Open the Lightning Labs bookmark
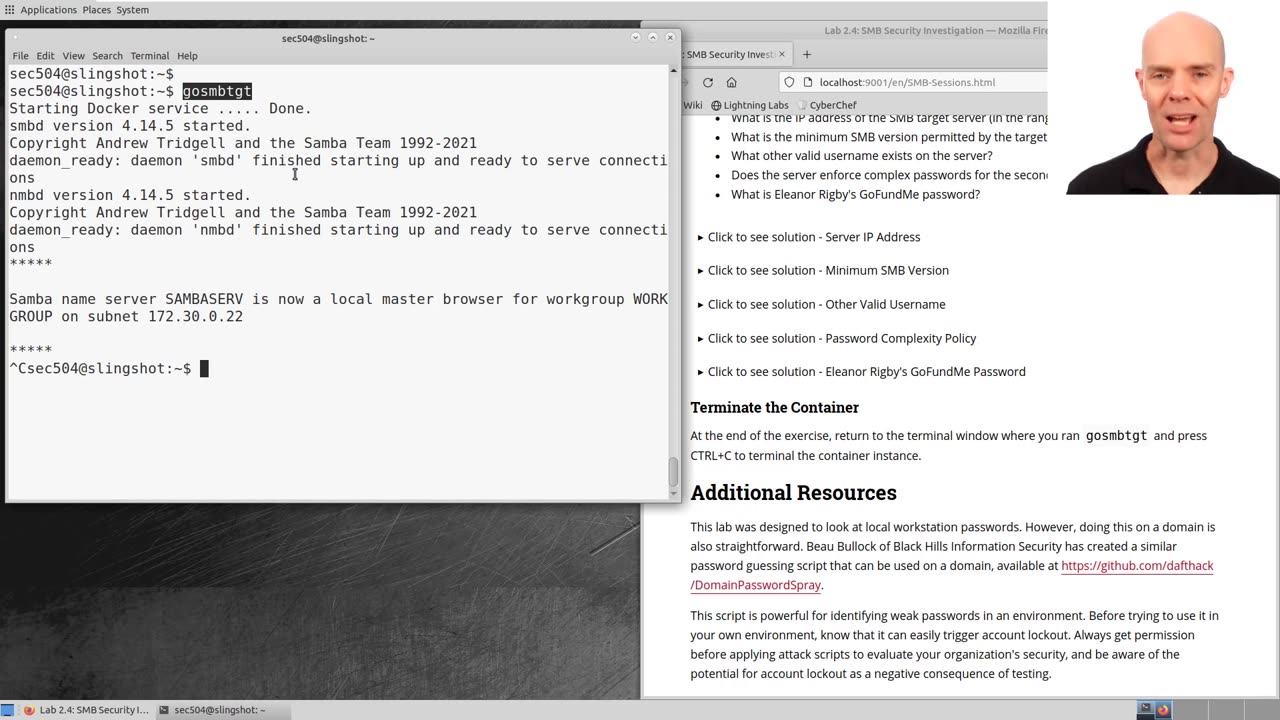Screen dimensions: 1280x720 pos(749,105)
